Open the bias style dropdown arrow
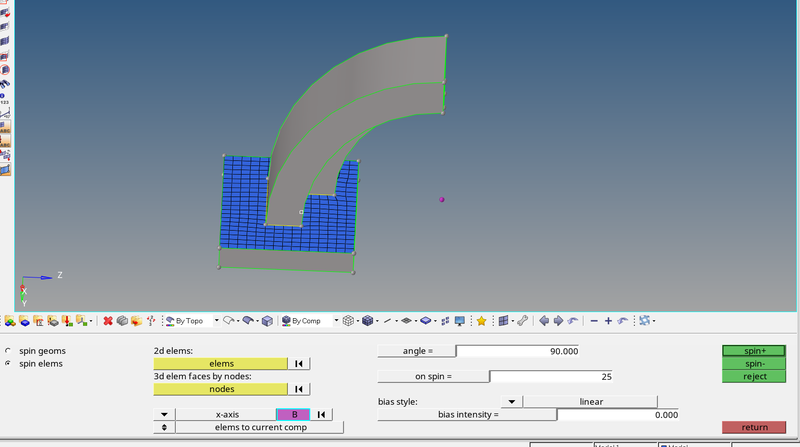Viewport: 800px width, 447px height. coord(512,402)
